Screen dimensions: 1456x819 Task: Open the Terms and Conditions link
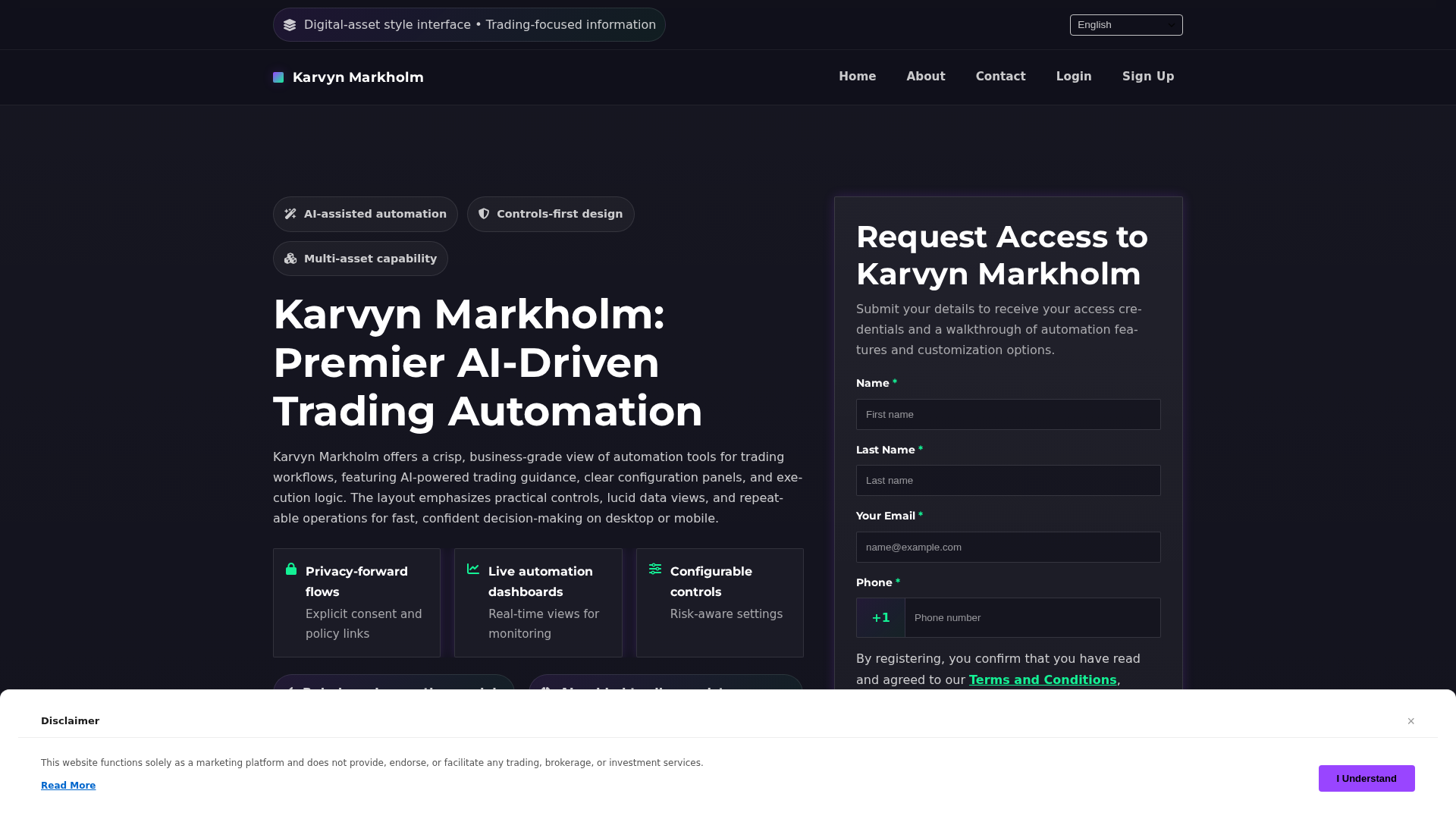[1043, 680]
